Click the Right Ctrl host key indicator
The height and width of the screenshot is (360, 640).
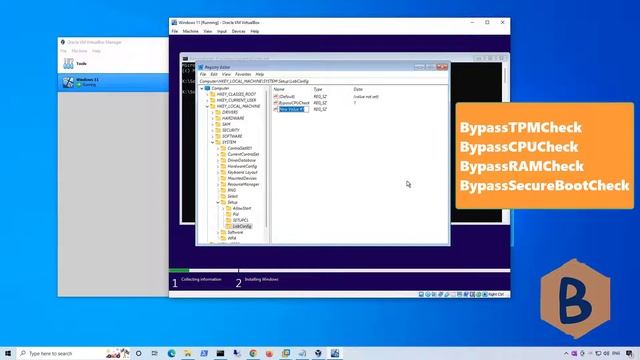[496, 294]
